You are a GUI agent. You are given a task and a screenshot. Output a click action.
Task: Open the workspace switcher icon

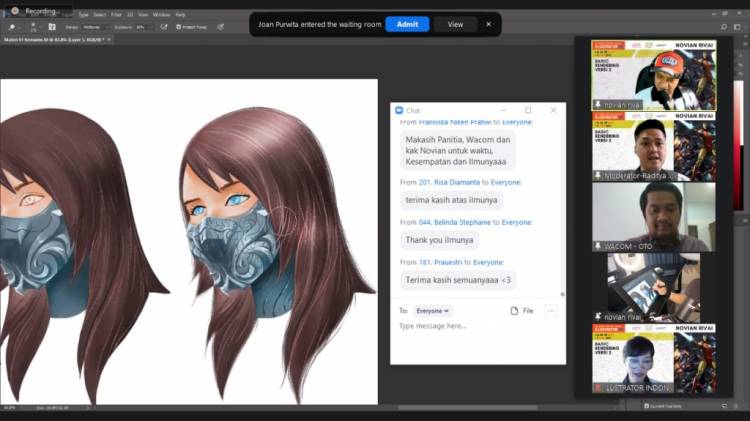pos(737,27)
